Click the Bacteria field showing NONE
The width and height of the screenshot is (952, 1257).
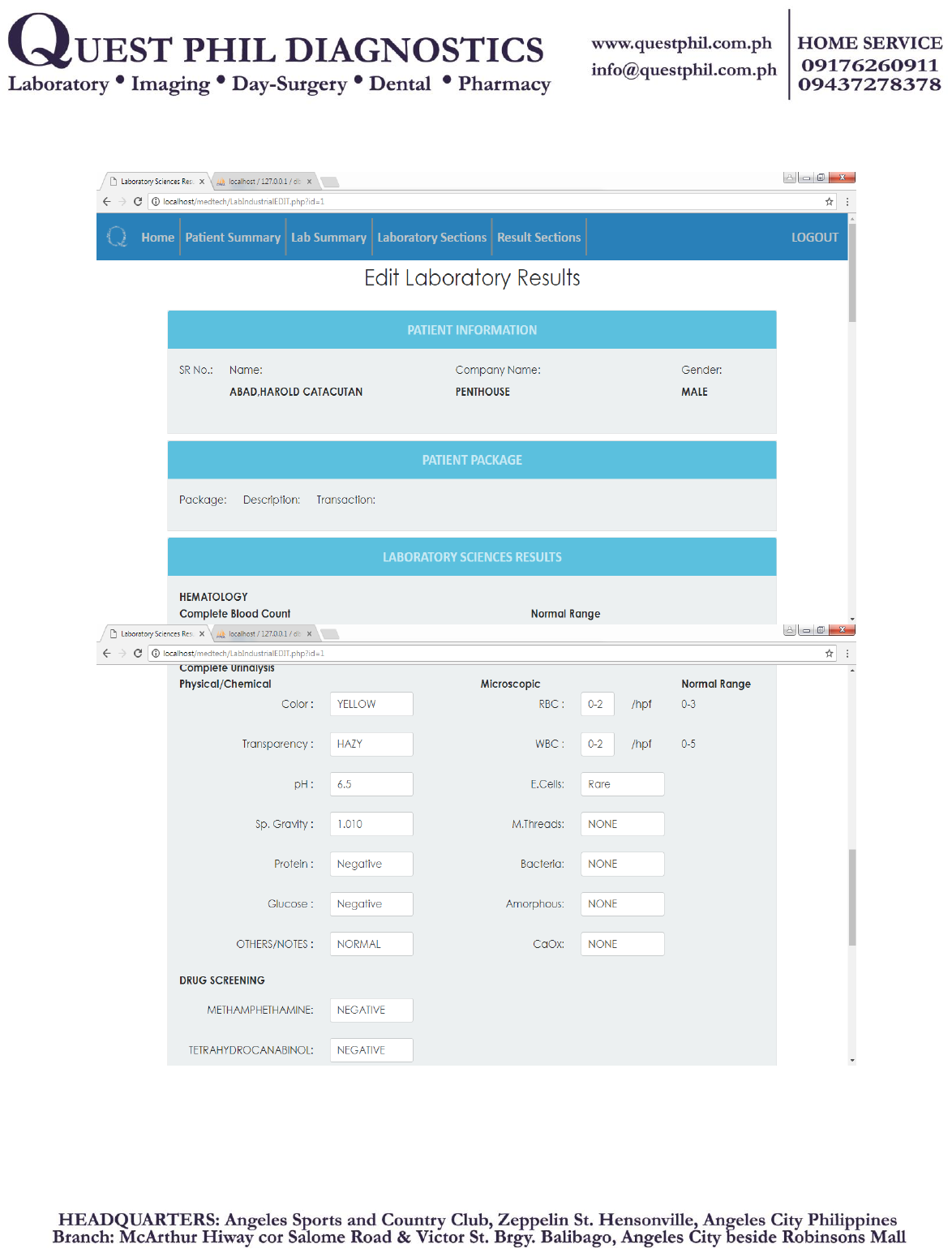pos(623,864)
